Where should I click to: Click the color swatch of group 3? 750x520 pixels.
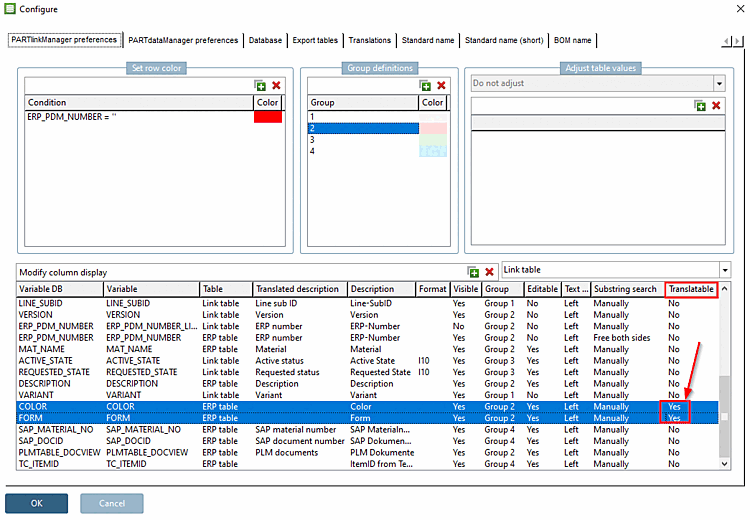pos(433,140)
